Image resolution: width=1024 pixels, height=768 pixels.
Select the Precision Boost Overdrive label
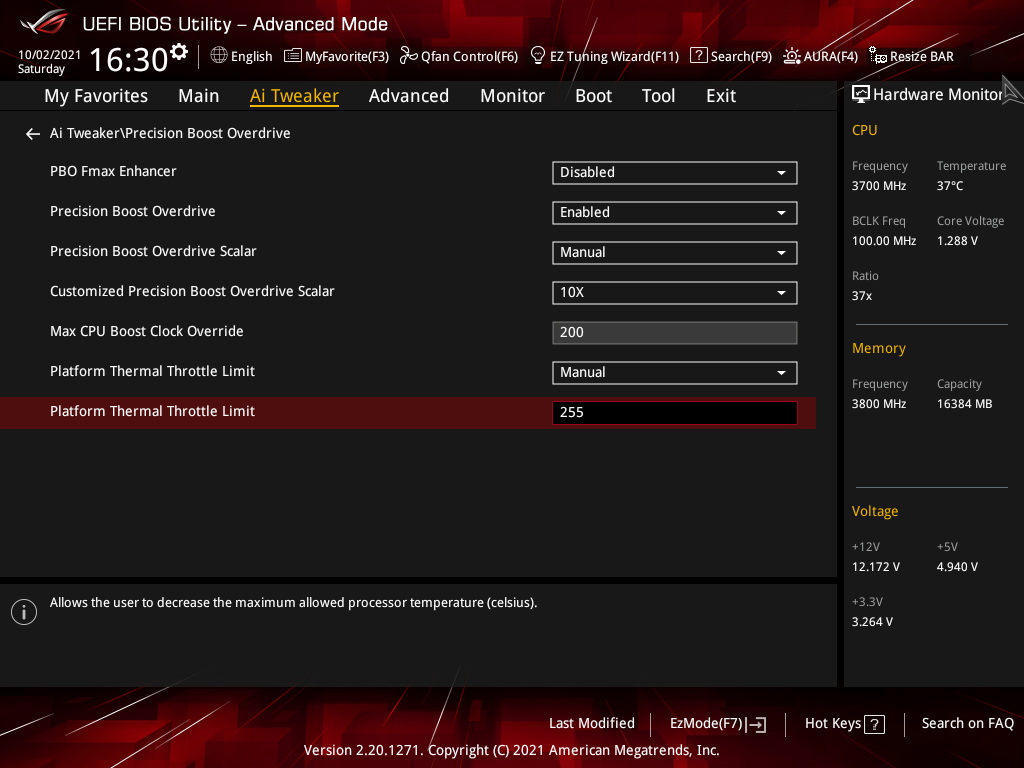pos(133,212)
